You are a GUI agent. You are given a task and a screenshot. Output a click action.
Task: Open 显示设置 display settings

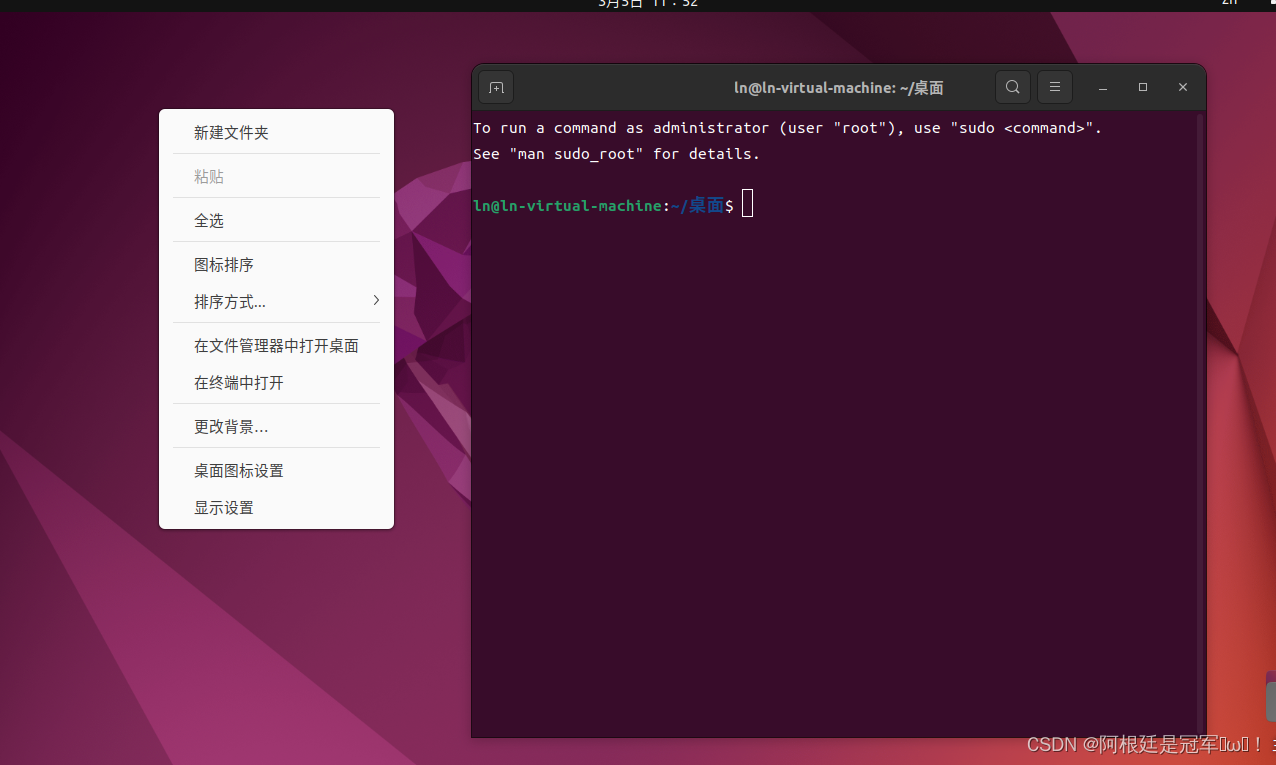[x=223, y=507]
